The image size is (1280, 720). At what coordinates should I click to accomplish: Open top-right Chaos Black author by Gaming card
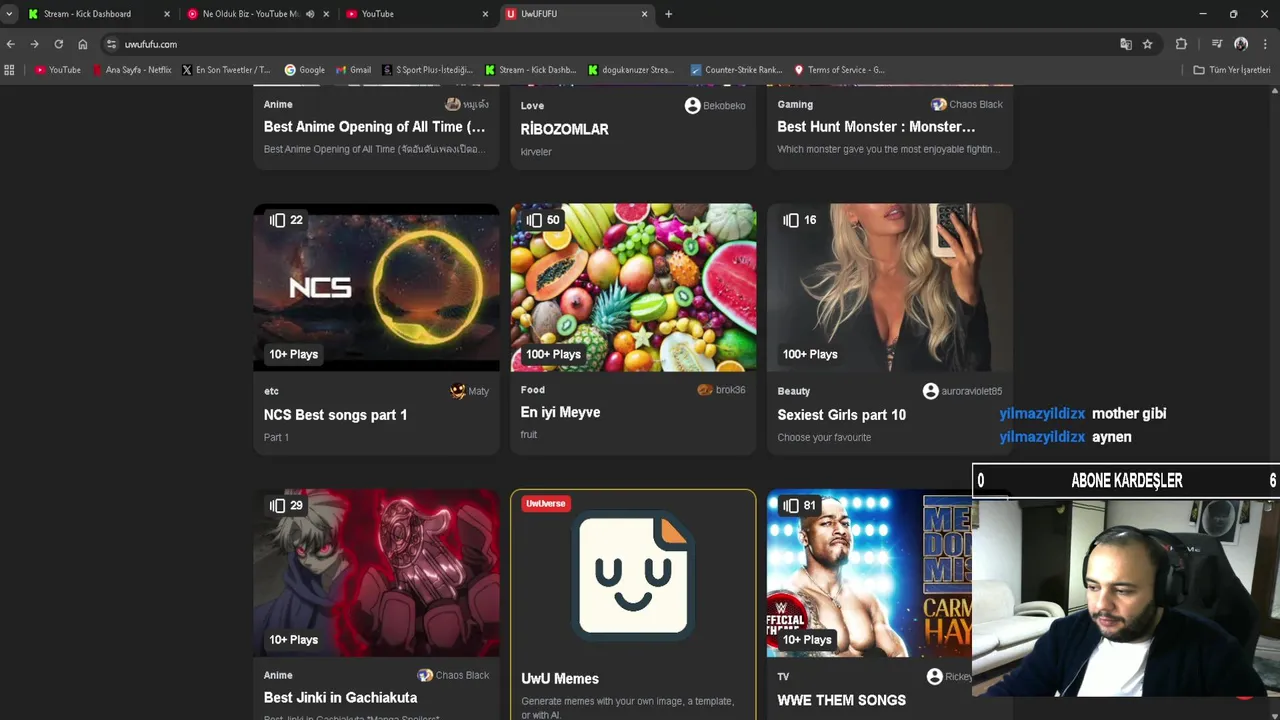coord(966,104)
